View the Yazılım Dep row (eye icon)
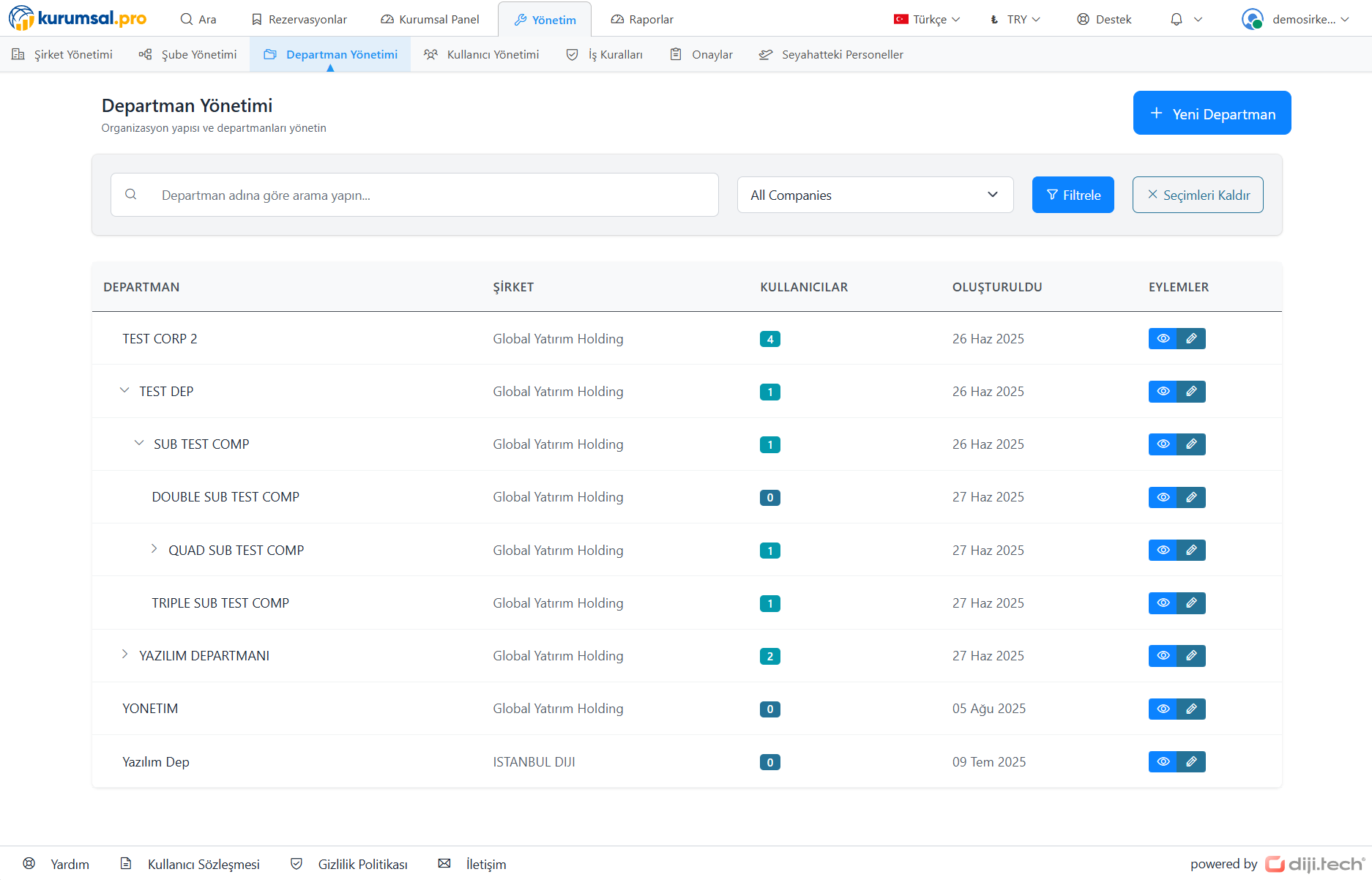Screen dimensions: 1372x880 click(1163, 761)
